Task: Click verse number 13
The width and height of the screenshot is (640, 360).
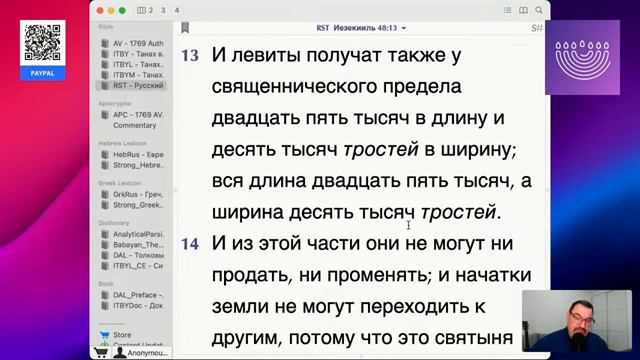Action: click(190, 56)
